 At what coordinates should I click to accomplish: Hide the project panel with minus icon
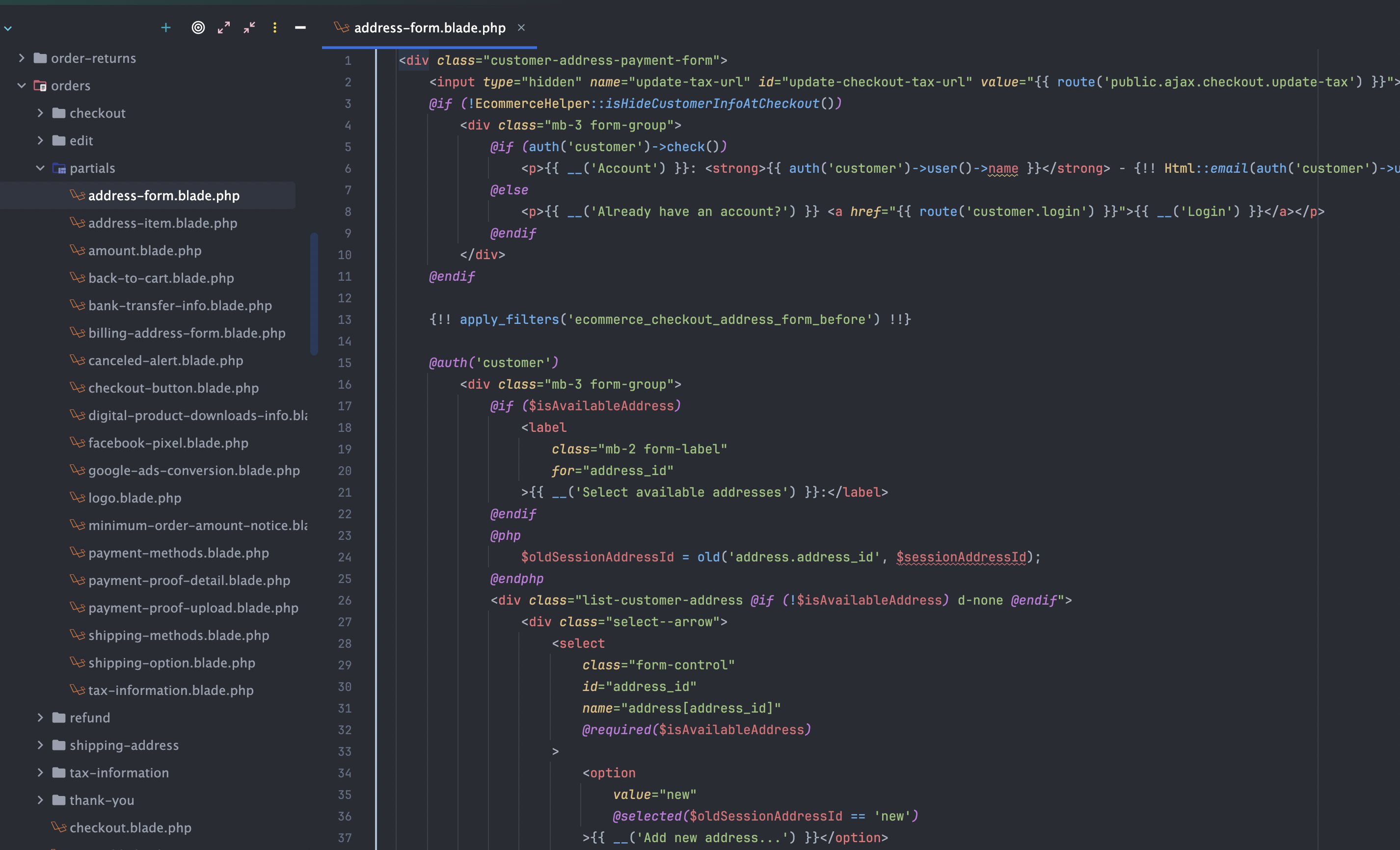[300, 27]
